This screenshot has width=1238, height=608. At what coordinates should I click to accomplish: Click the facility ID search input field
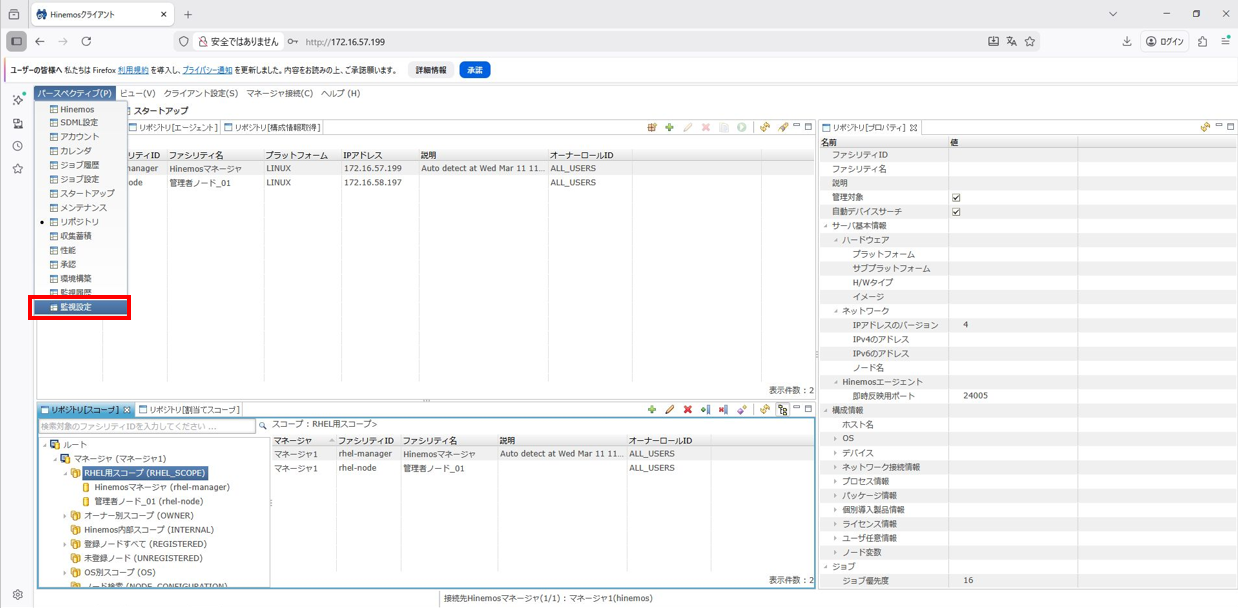[x=147, y=426]
